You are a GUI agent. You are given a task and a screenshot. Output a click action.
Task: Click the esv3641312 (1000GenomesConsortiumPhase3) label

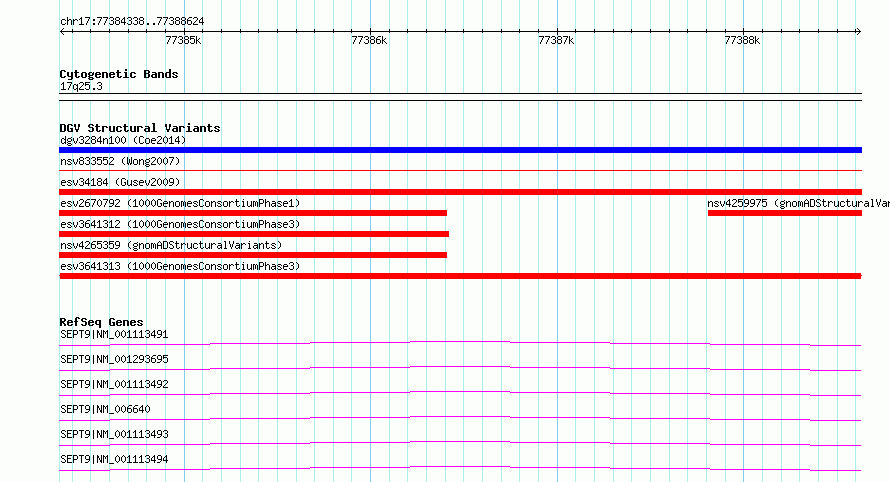tap(180, 224)
